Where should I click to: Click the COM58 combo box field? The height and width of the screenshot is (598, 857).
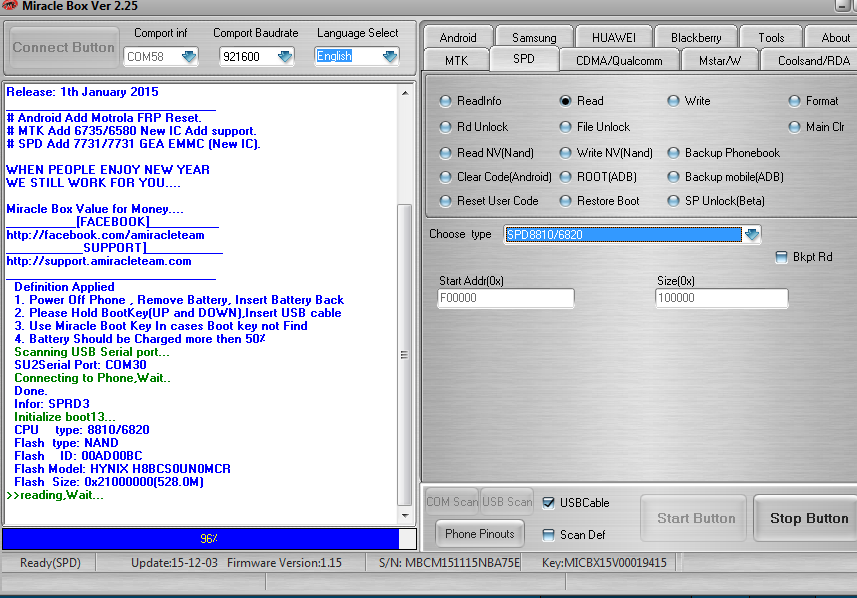[x=161, y=56]
